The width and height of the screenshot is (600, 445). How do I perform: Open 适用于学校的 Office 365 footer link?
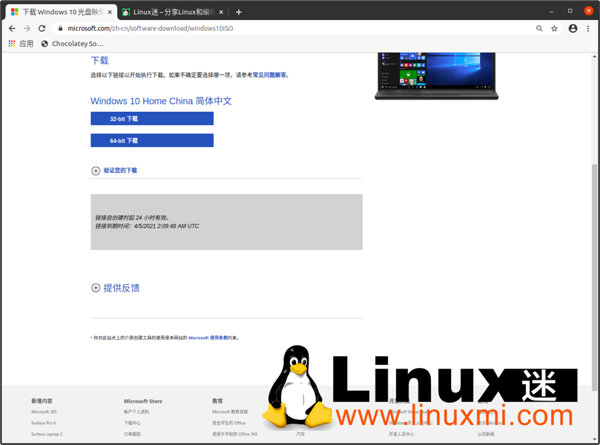point(235,434)
